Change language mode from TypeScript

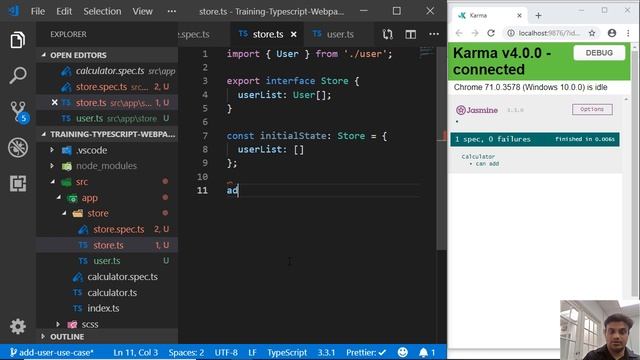pos(287,352)
